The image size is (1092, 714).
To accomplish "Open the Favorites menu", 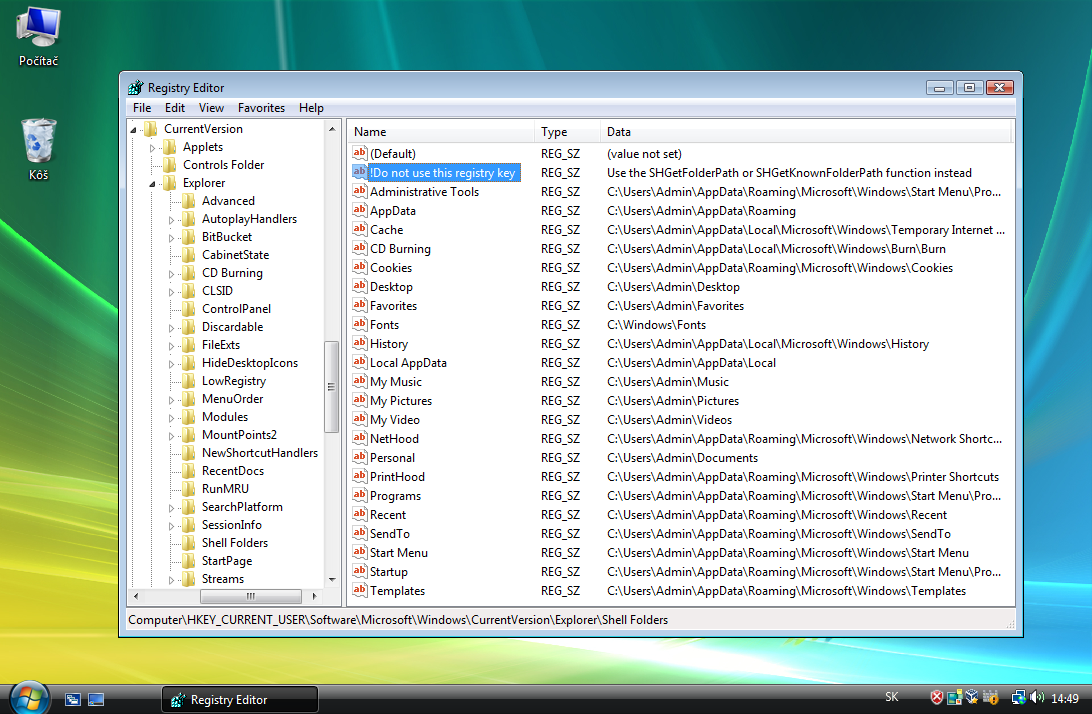I will click(x=261, y=108).
